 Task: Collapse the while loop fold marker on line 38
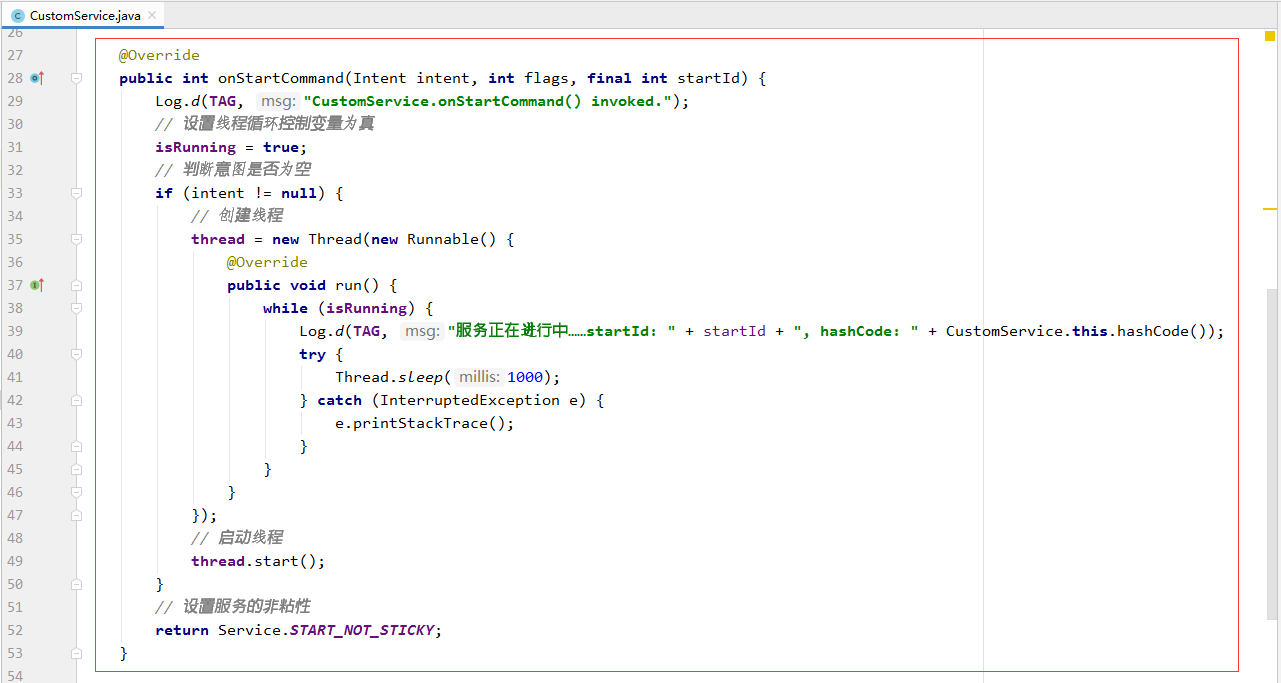(x=76, y=308)
